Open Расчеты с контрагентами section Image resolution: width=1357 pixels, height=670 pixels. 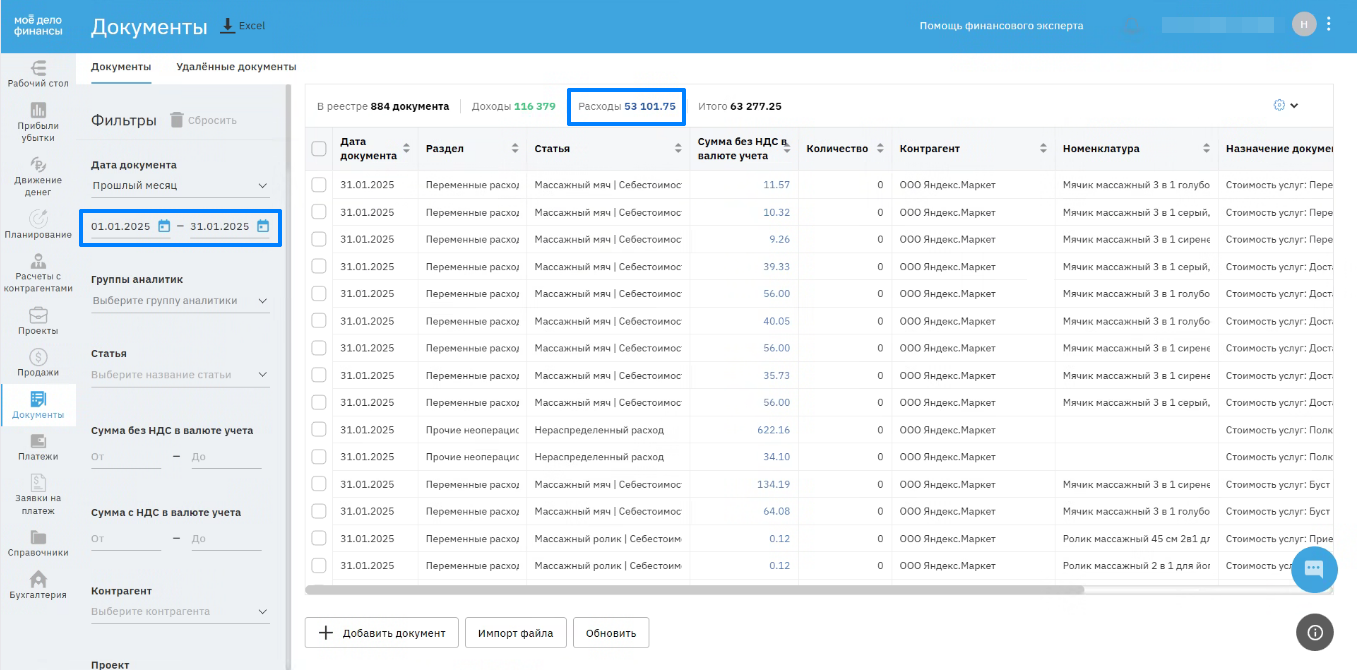click(38, 271)
